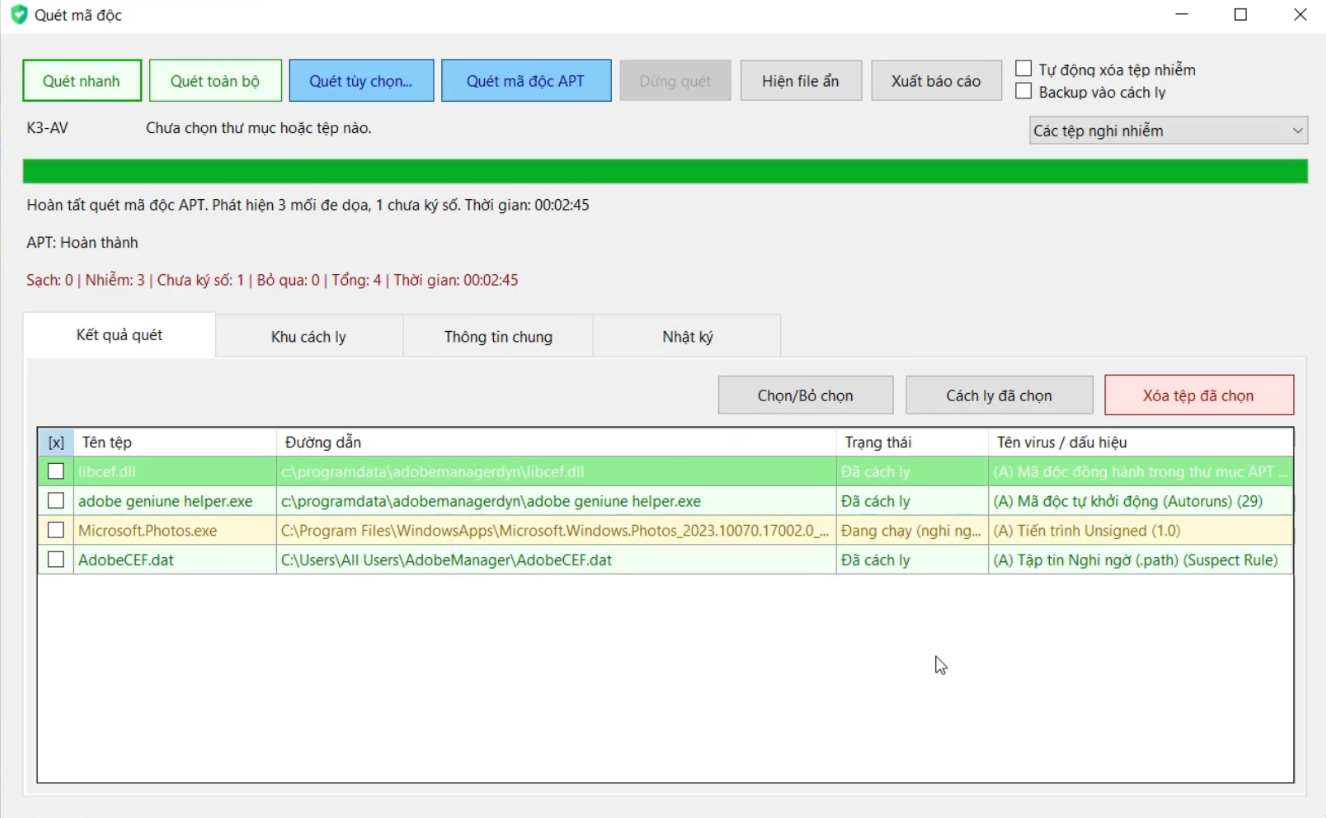Image resolution: width=1326 pixels, height=818 pixels.
Task: Click the Đường dẫn column header
Action: click(556, 442)
